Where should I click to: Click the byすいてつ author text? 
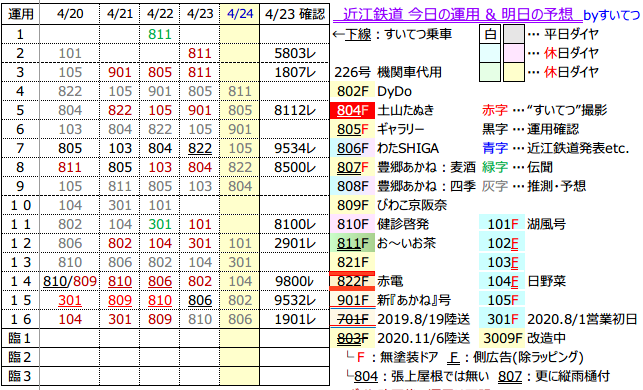coord(612,16)
